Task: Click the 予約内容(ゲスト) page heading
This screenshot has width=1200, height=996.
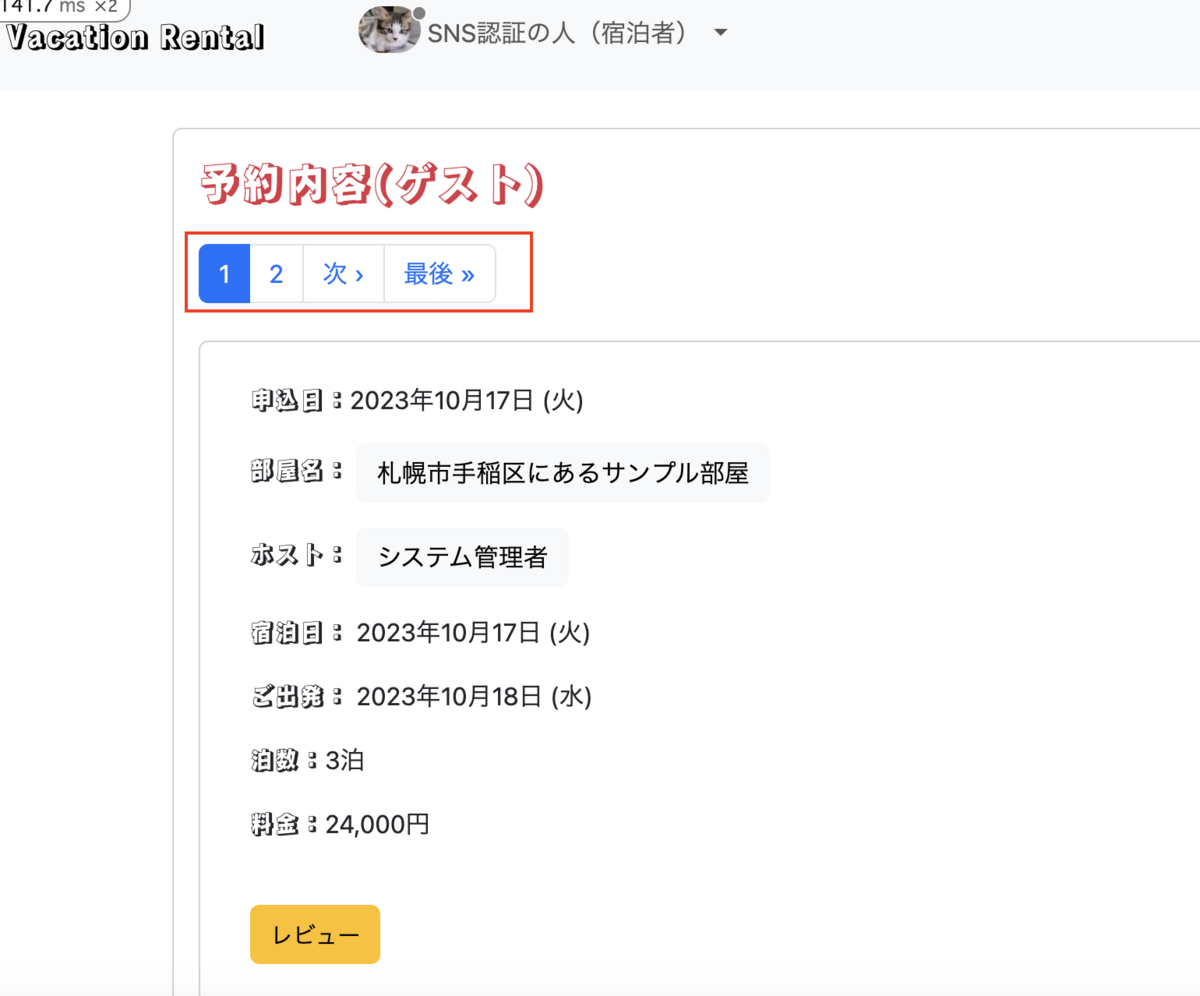Action: click(371, 185)
